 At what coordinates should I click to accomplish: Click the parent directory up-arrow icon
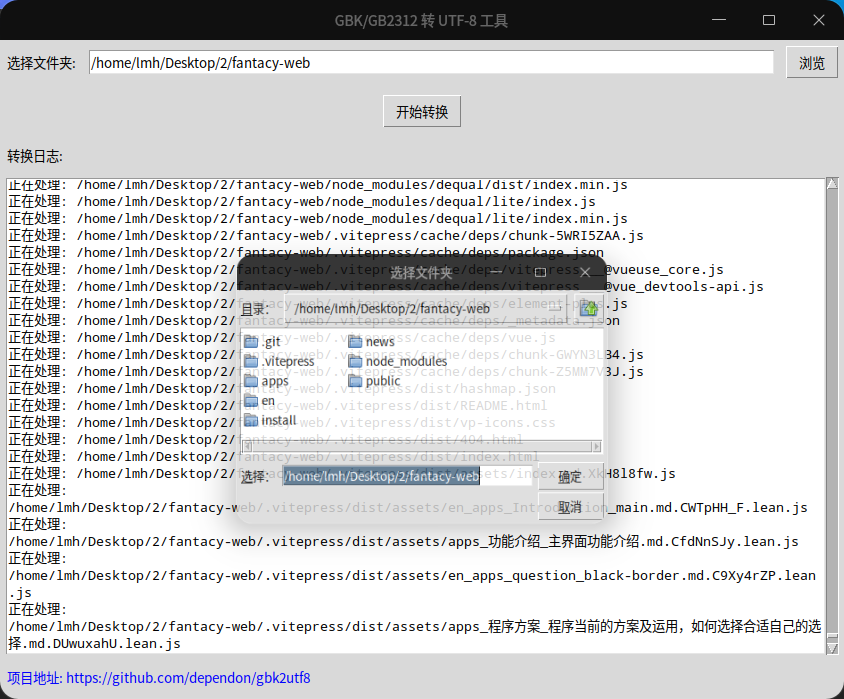point(589,309)
